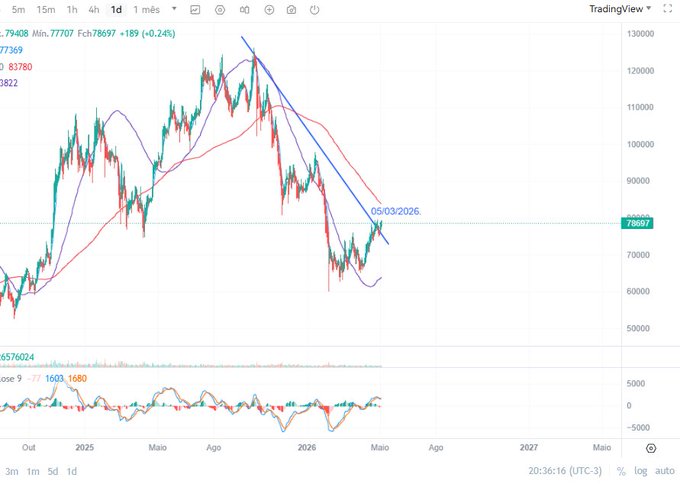Viewport: 680px width, 484px height.
Task: Click the change value +189 (+0.24%)
Action: click(x=147, y=33)
